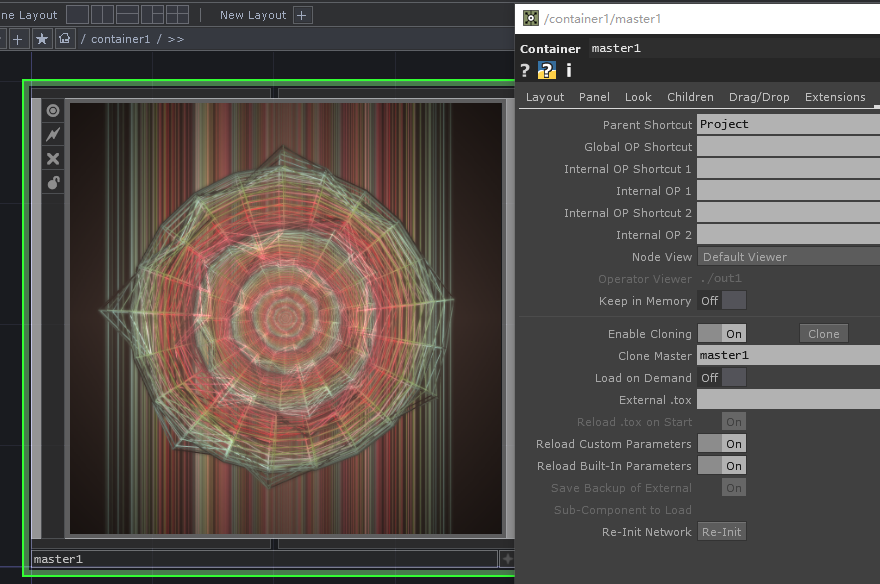Click the Python help icon in parameter dialog
This screenshot has height=584, width=880.
(x=545, y=70)
